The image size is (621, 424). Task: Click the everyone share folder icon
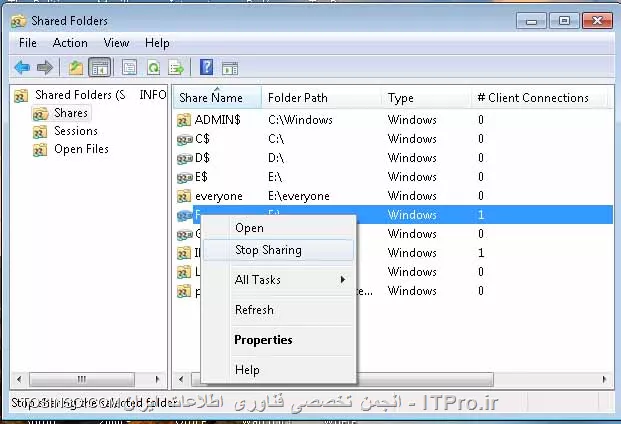coord(184,196)
